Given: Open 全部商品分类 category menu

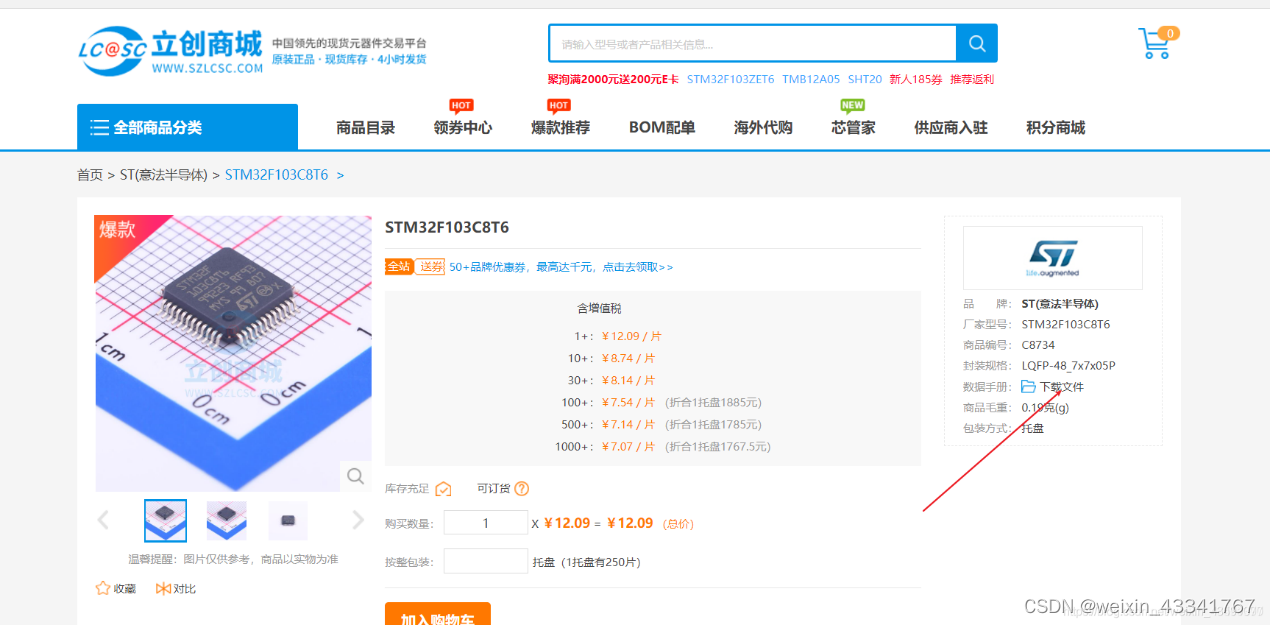Looking at the screenshot, I should (x=187, y=127).
